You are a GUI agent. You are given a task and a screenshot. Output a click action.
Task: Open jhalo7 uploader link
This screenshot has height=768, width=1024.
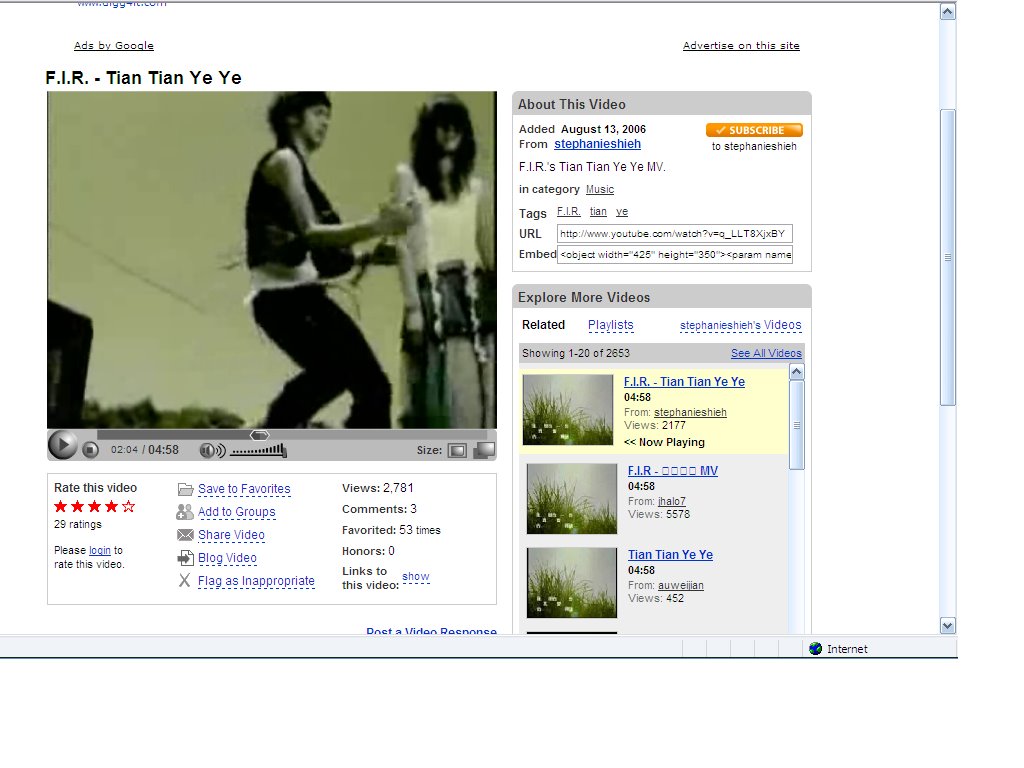(x=672, y=502)
